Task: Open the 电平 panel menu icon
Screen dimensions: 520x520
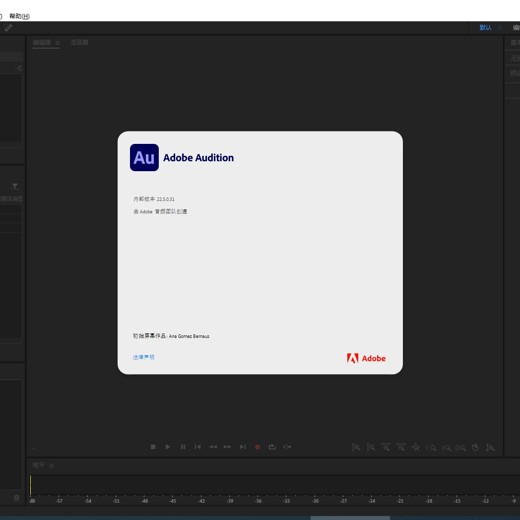Action: (51, 466)
